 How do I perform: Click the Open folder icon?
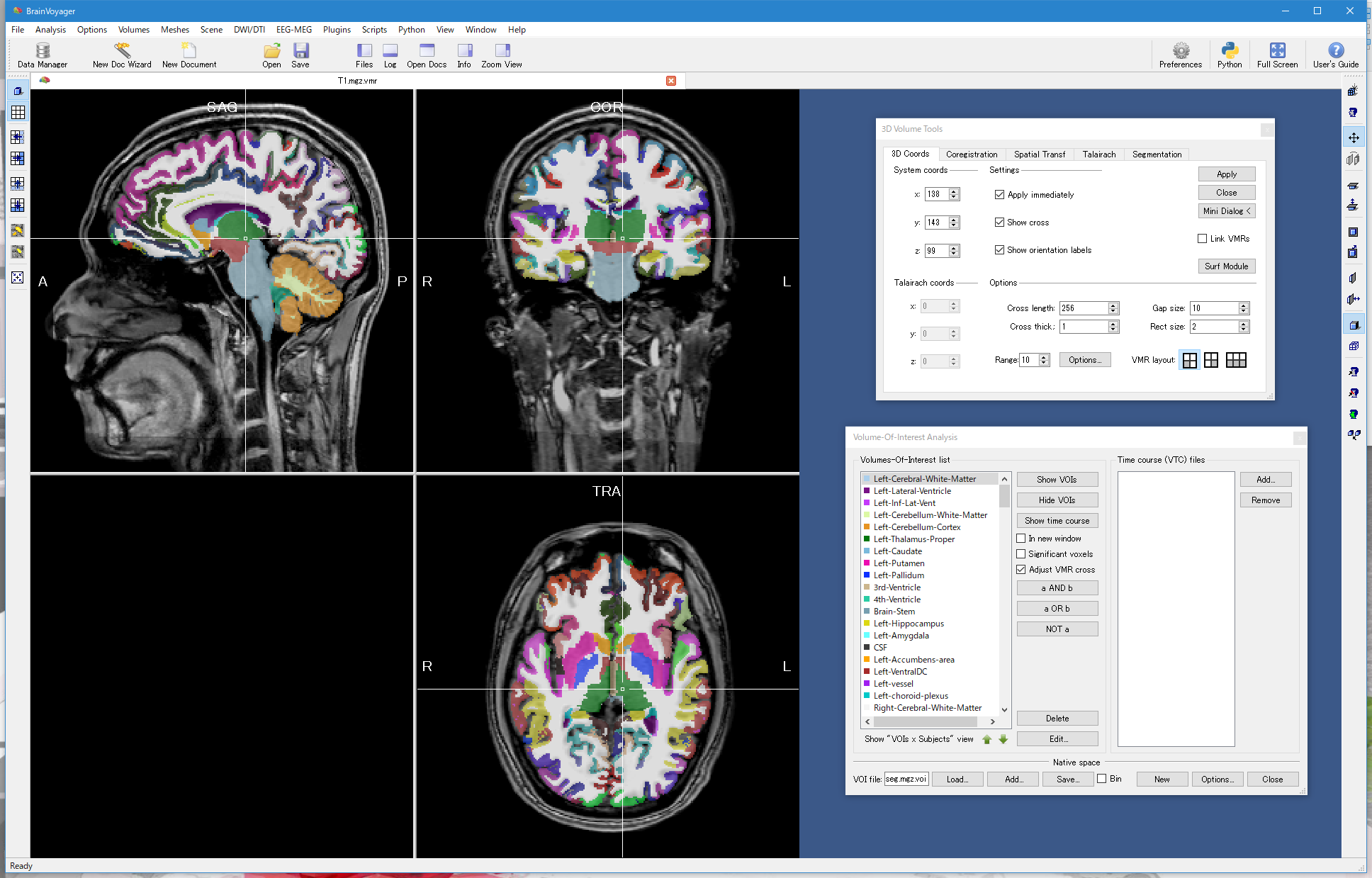pyautogui.click(x=271, y=55)
